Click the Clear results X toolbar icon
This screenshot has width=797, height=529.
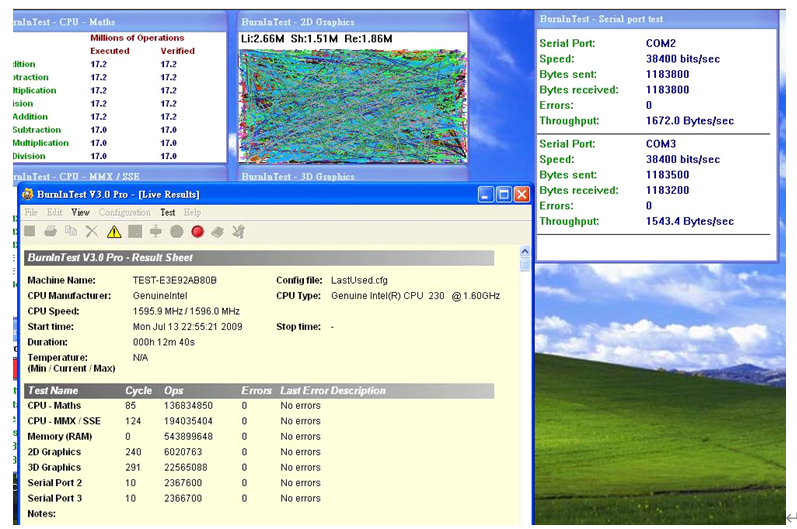pos(92,232)
